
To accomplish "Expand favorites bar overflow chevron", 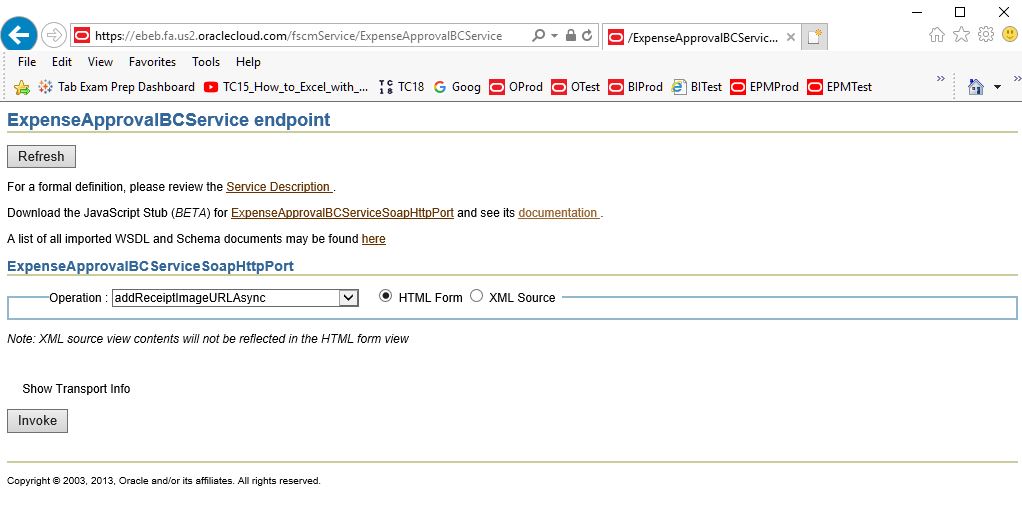I will point(941,78).
